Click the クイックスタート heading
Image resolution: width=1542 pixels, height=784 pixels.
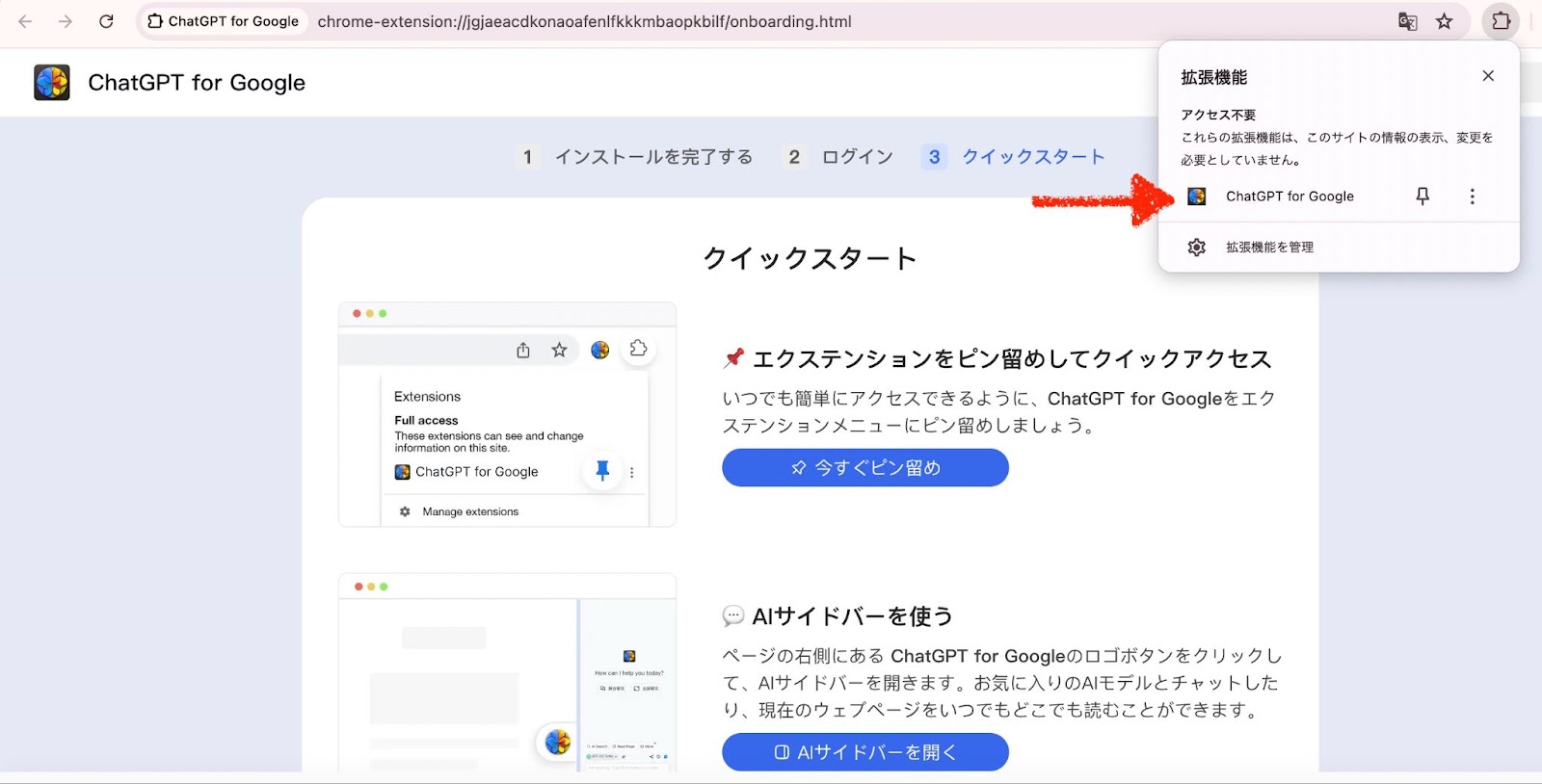(x=810, y=258)
